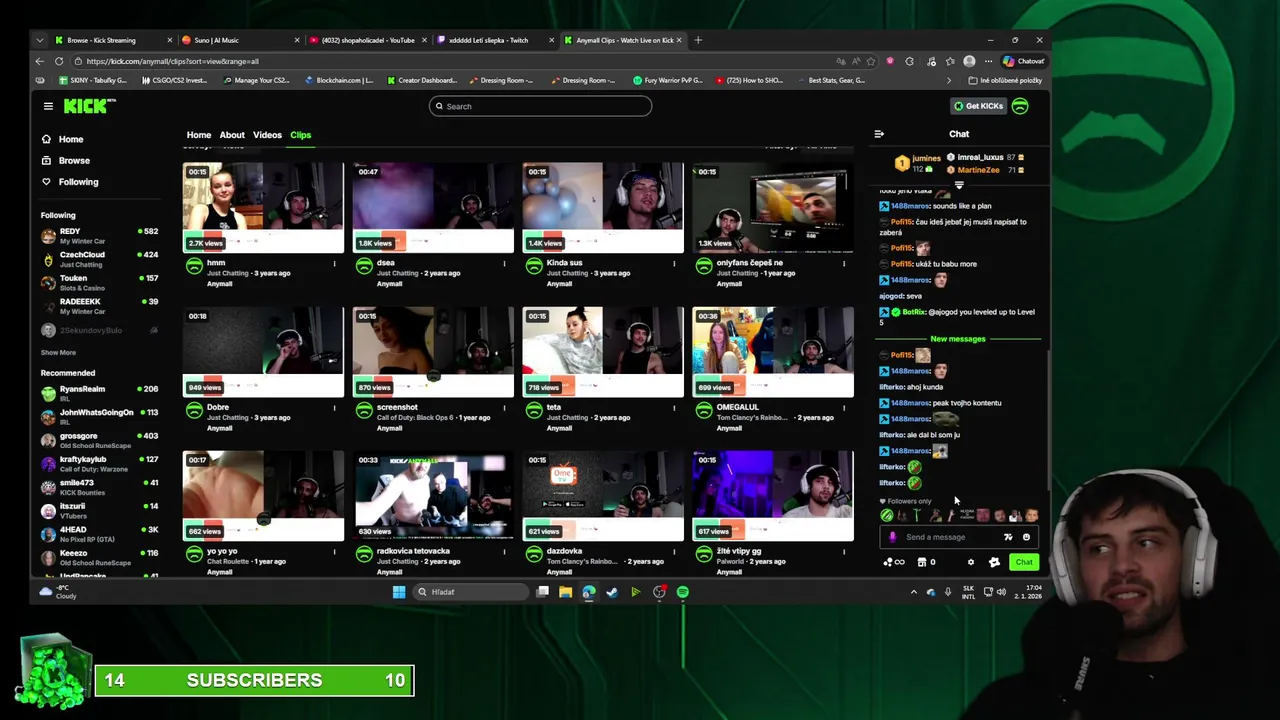Switch to the Twitch browser tab
Screen dimensions: 1280x720
496,40
